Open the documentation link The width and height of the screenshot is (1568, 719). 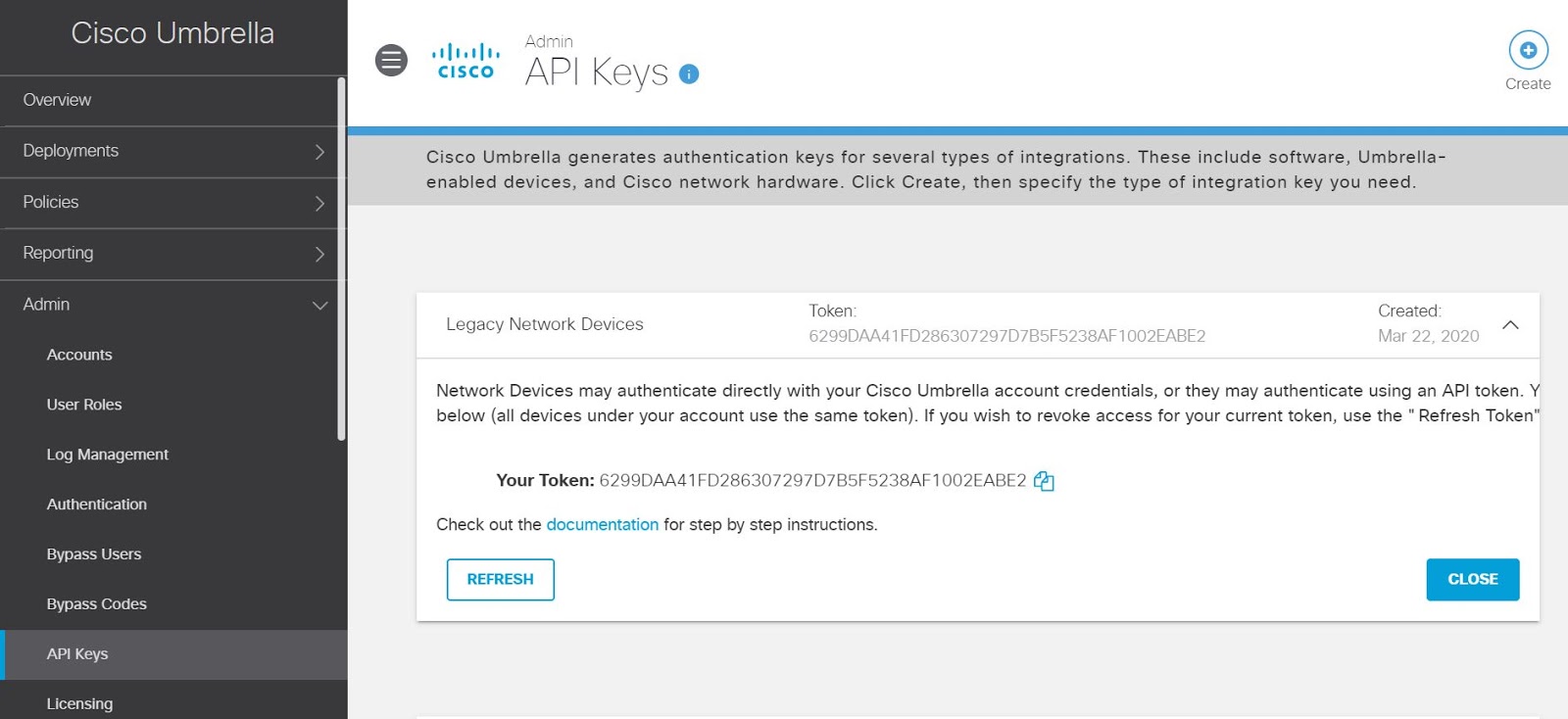[x=602, y=525]
